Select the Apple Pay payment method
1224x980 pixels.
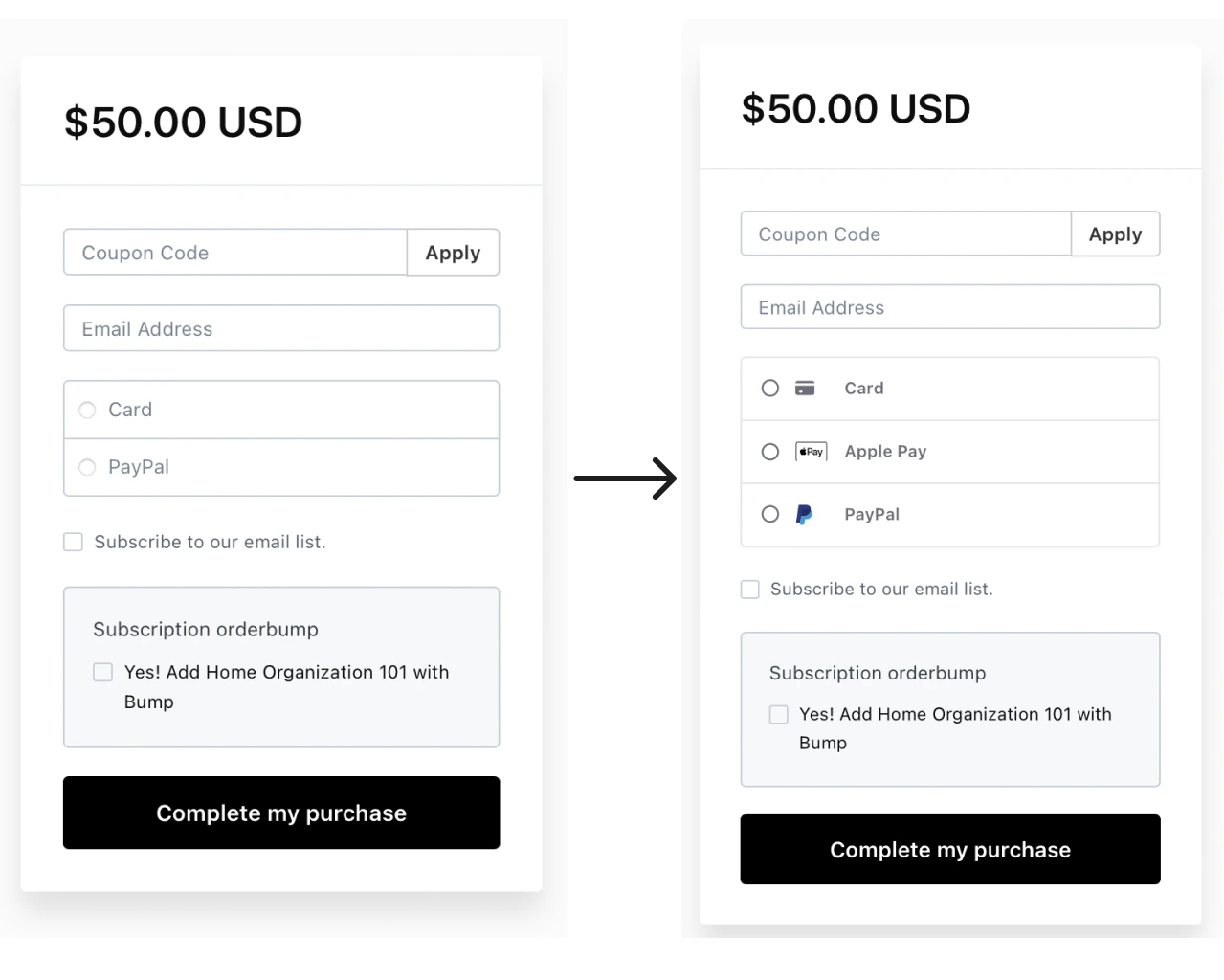pyautogui.click(x=769, y=452)
